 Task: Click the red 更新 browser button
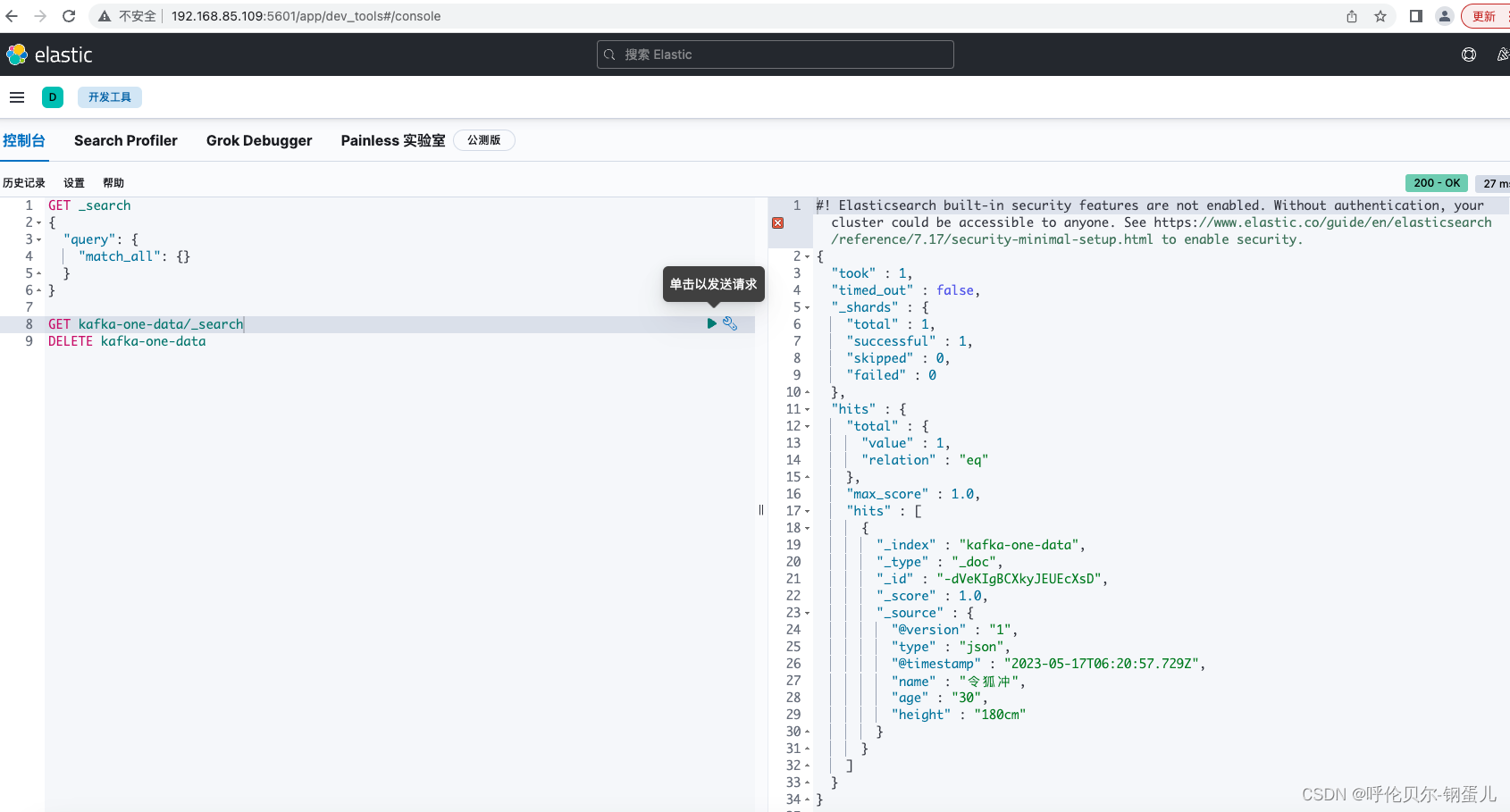[1486, 16]
